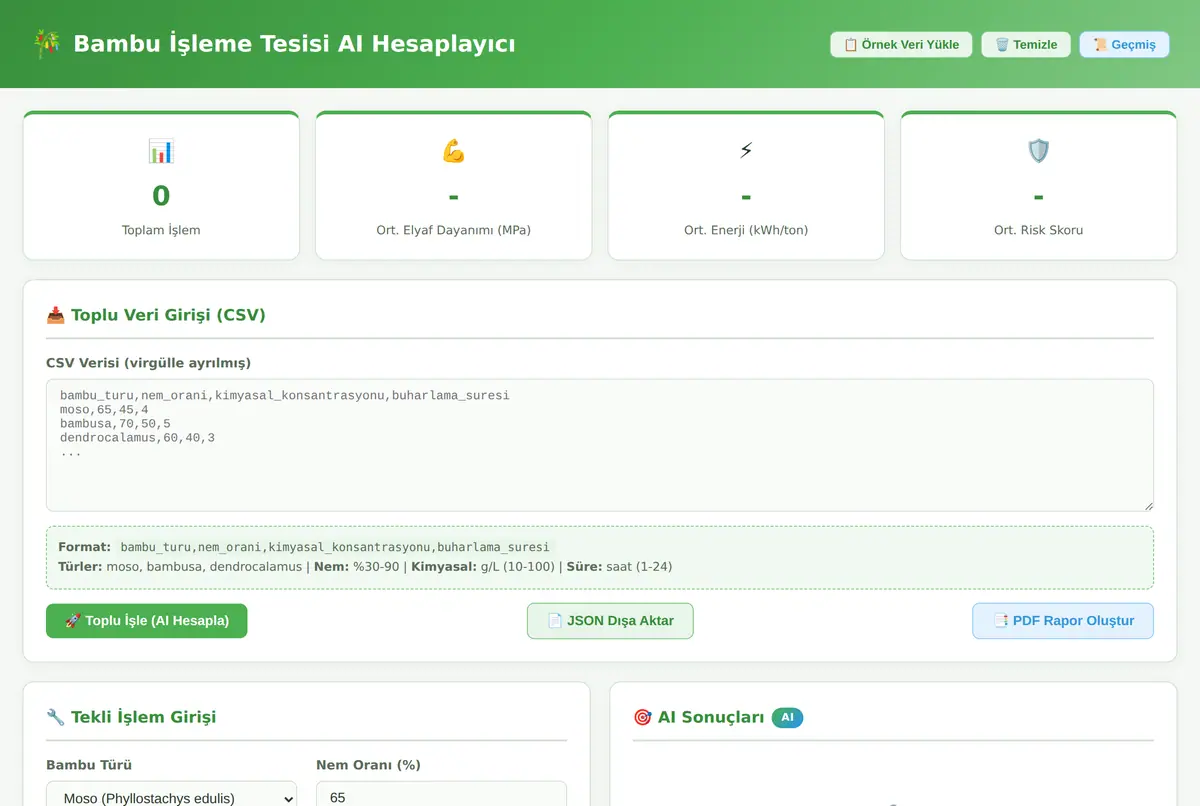Image resolution: width=1200 pixels, height=806 pixels.
Task: Generate report with PDF Rapor Oluştur
Action: (1063, 620)
